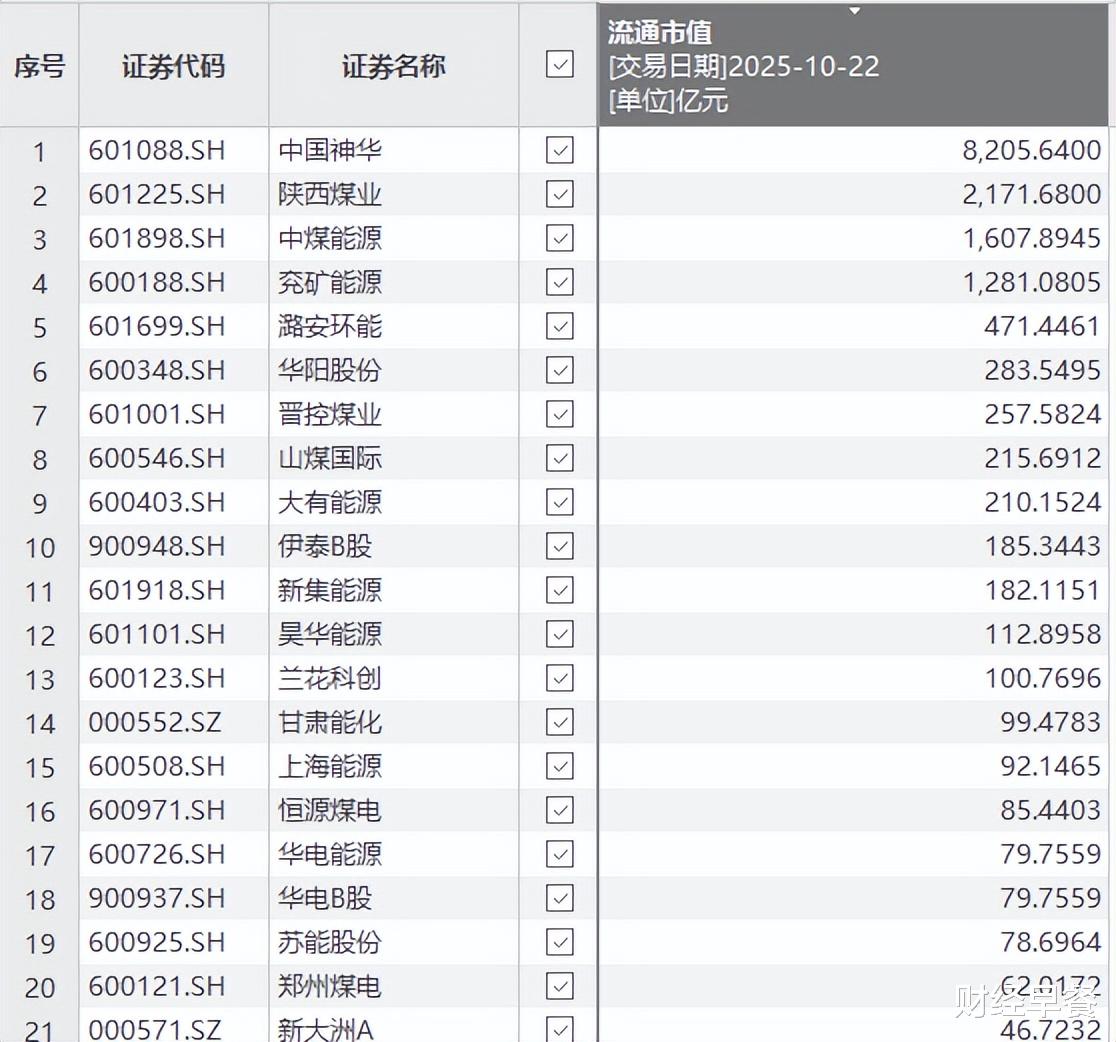Viewport: 1116px width, 1042px height.
Task: Click the 证券代码 column header
Action: (x=174, y=65)
